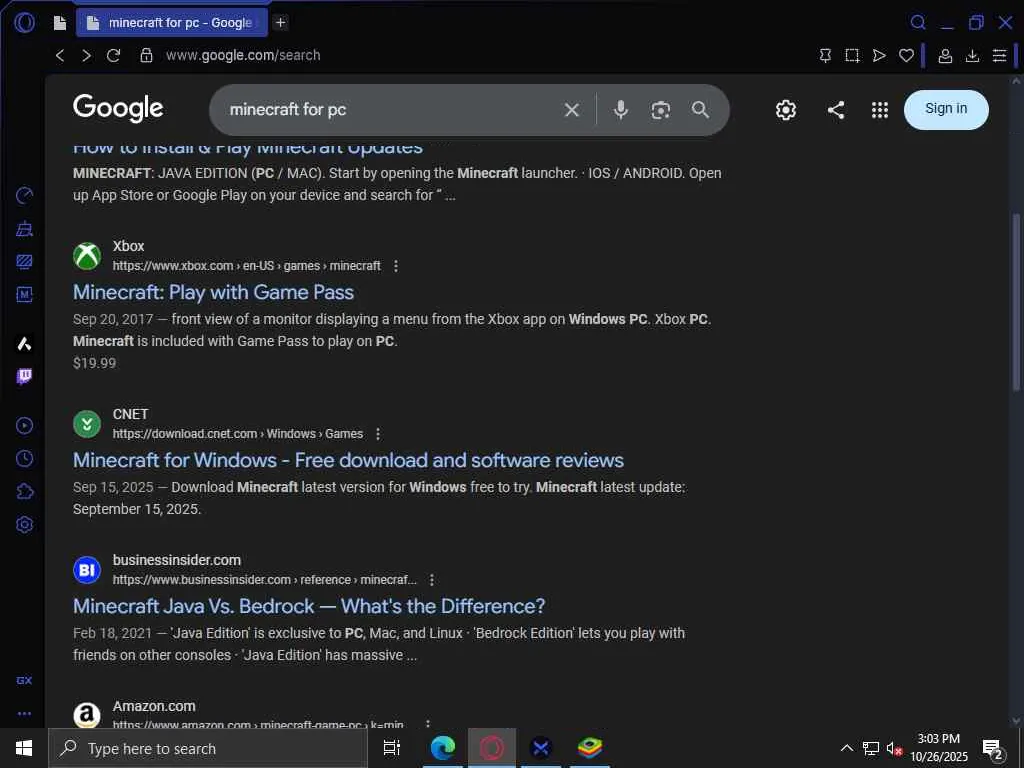The width and height of the screenshot is (1024, 768).
Task: Open the sidebar three-dot more menu
Action: click(24, 714)
